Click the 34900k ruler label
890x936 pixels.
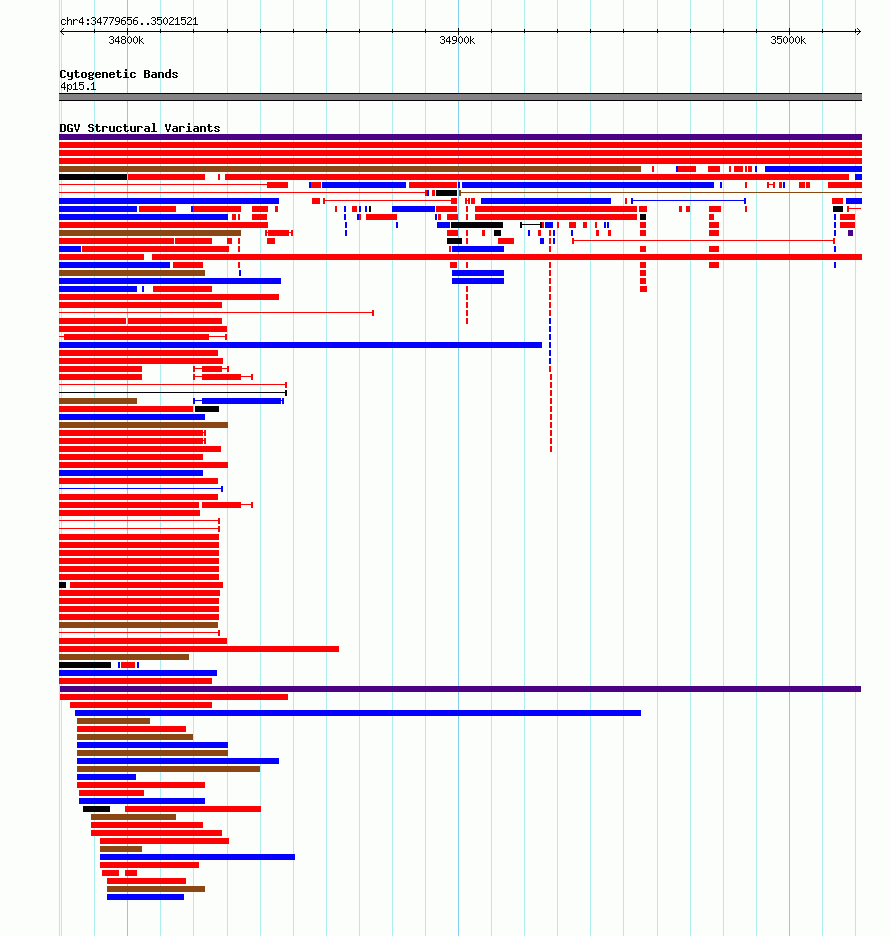tap(457, 41)
